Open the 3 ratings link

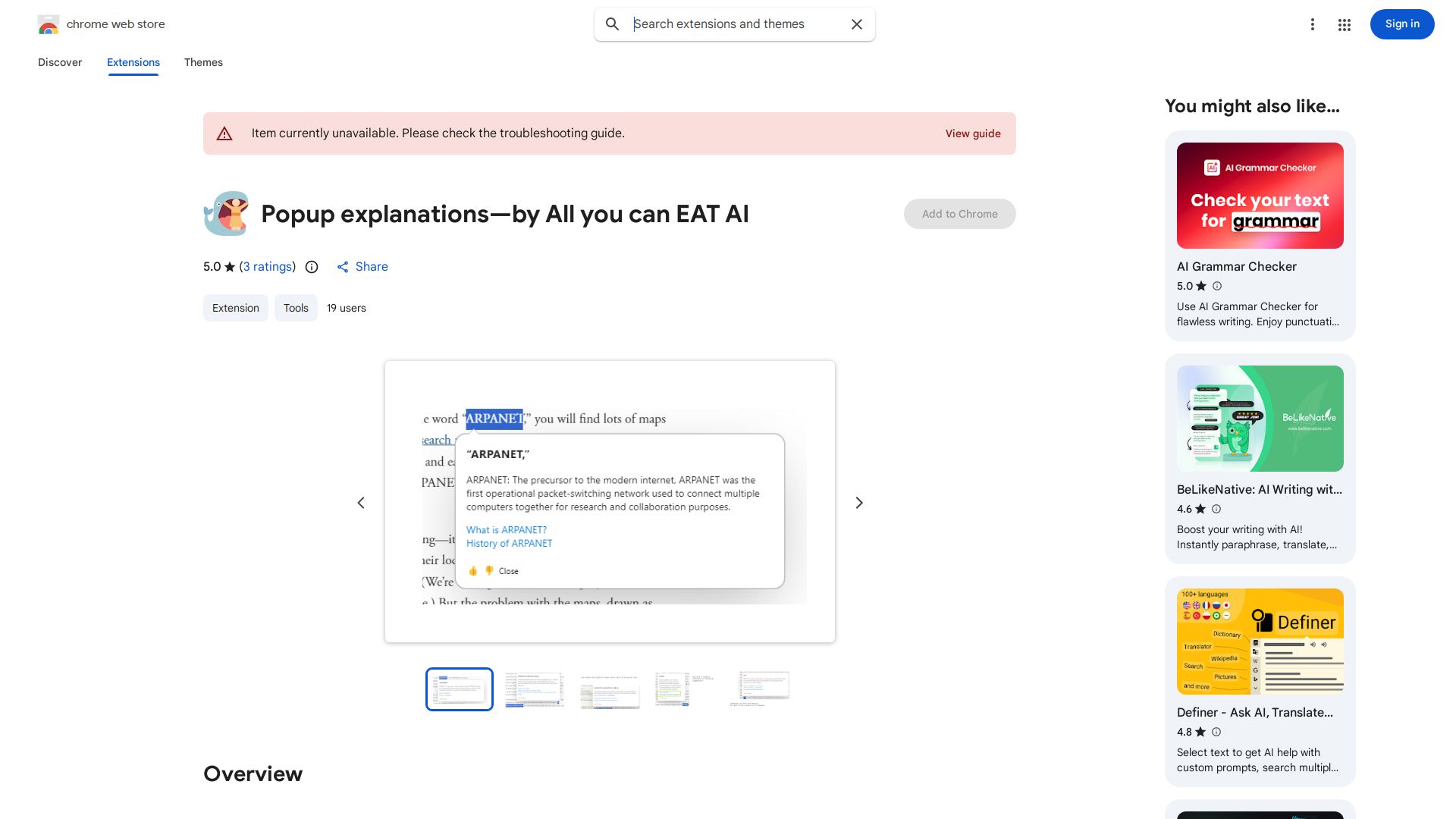point(268,267)
